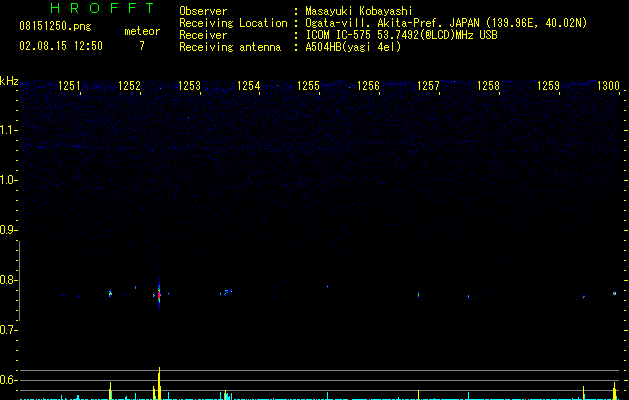Click the 0.6 kHz axis label
Viewport: 629px width, 400px height.
(x=8, y=380)
